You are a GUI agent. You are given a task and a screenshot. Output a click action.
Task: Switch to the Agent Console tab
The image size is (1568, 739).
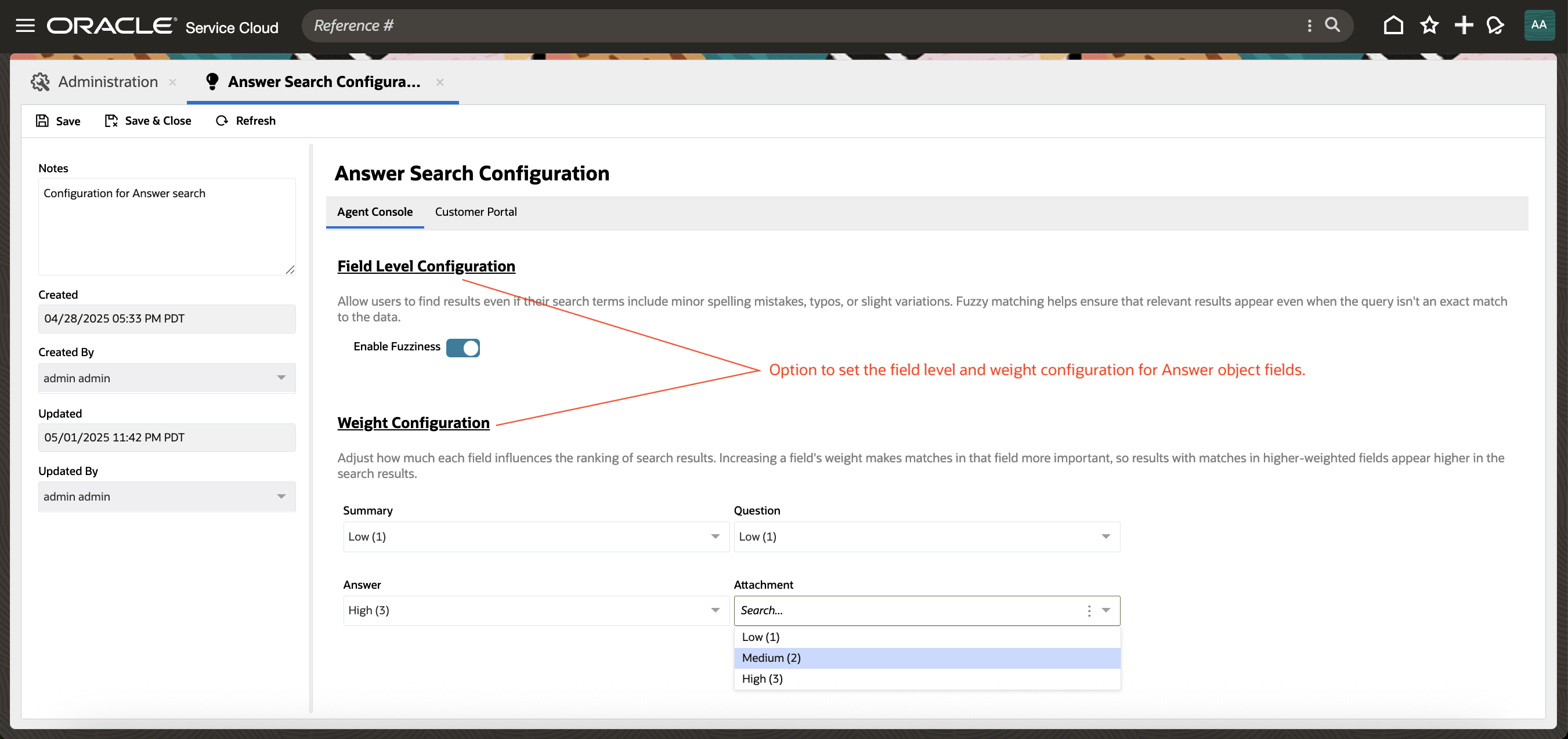pos(375,212)
